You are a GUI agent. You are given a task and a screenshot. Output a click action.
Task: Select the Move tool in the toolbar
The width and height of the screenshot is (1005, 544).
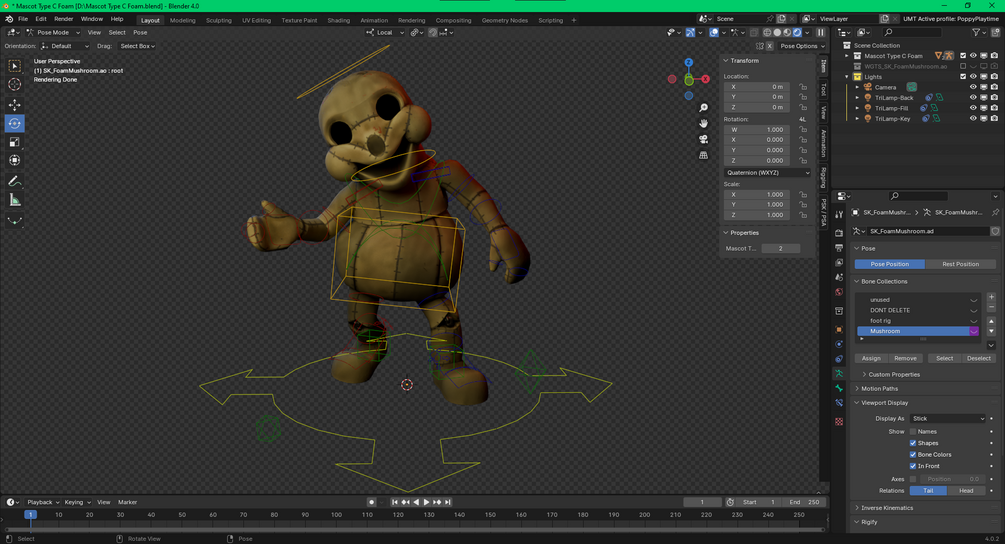[15, 105]
